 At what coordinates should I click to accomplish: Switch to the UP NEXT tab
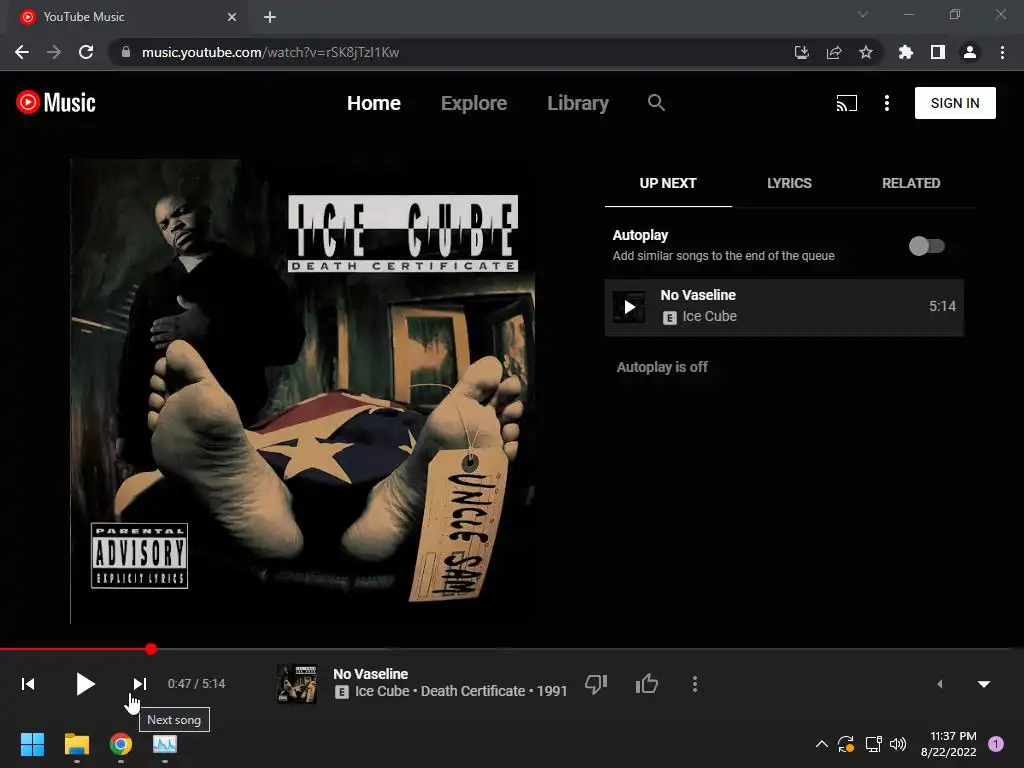click(x=668, y=184)
